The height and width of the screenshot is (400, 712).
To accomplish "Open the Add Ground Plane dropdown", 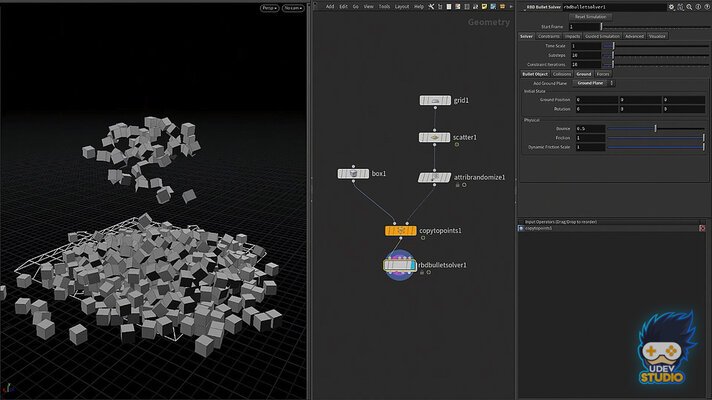I will (593, 83).
